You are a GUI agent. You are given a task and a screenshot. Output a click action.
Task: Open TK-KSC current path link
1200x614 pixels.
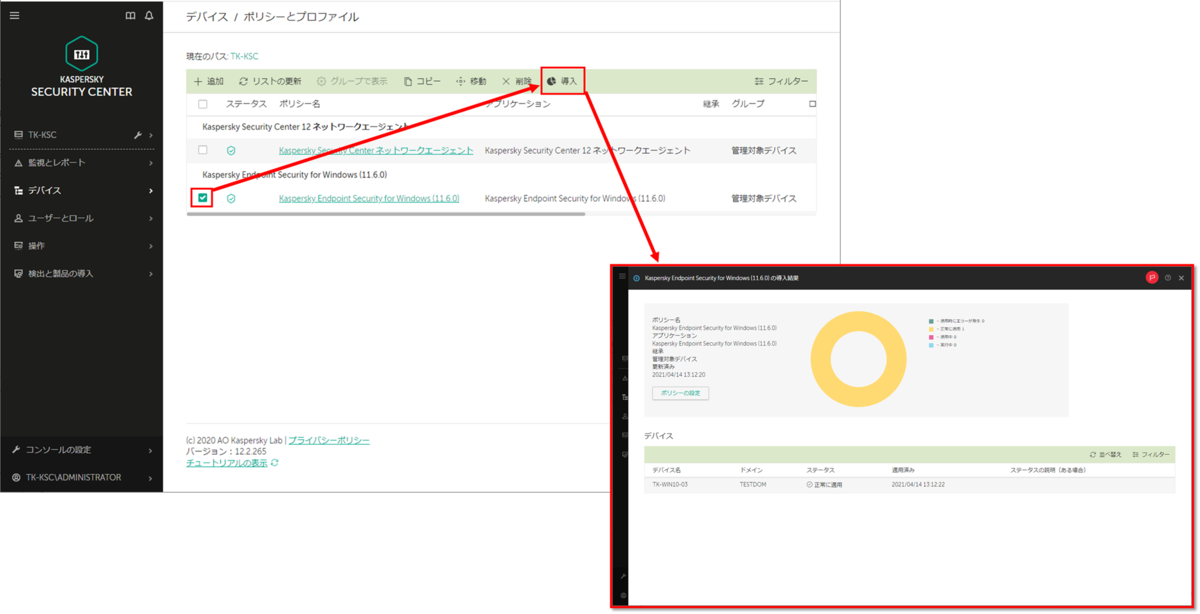pyautogui.click(x=244, y=56)
